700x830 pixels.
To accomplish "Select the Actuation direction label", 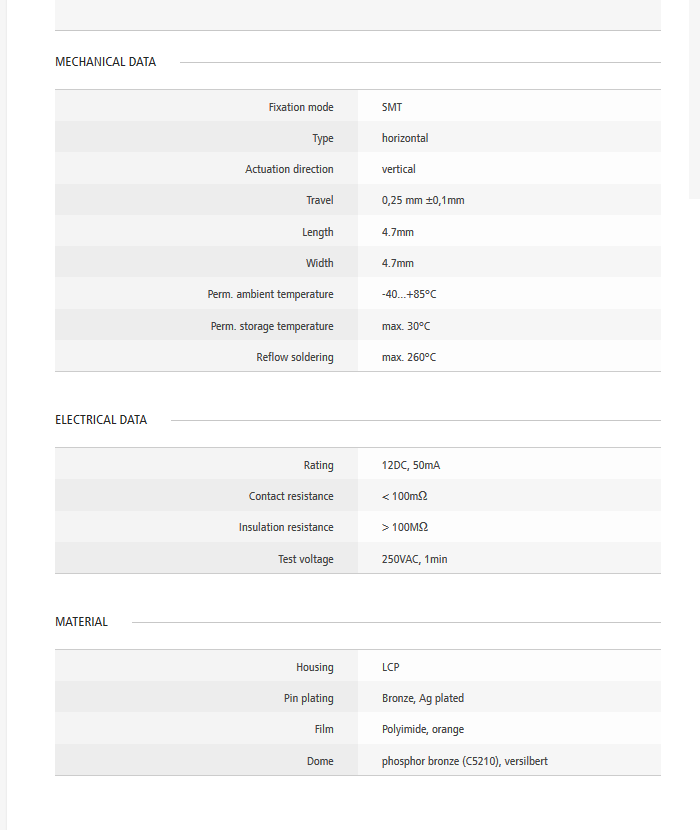I will tap(289, 170).
